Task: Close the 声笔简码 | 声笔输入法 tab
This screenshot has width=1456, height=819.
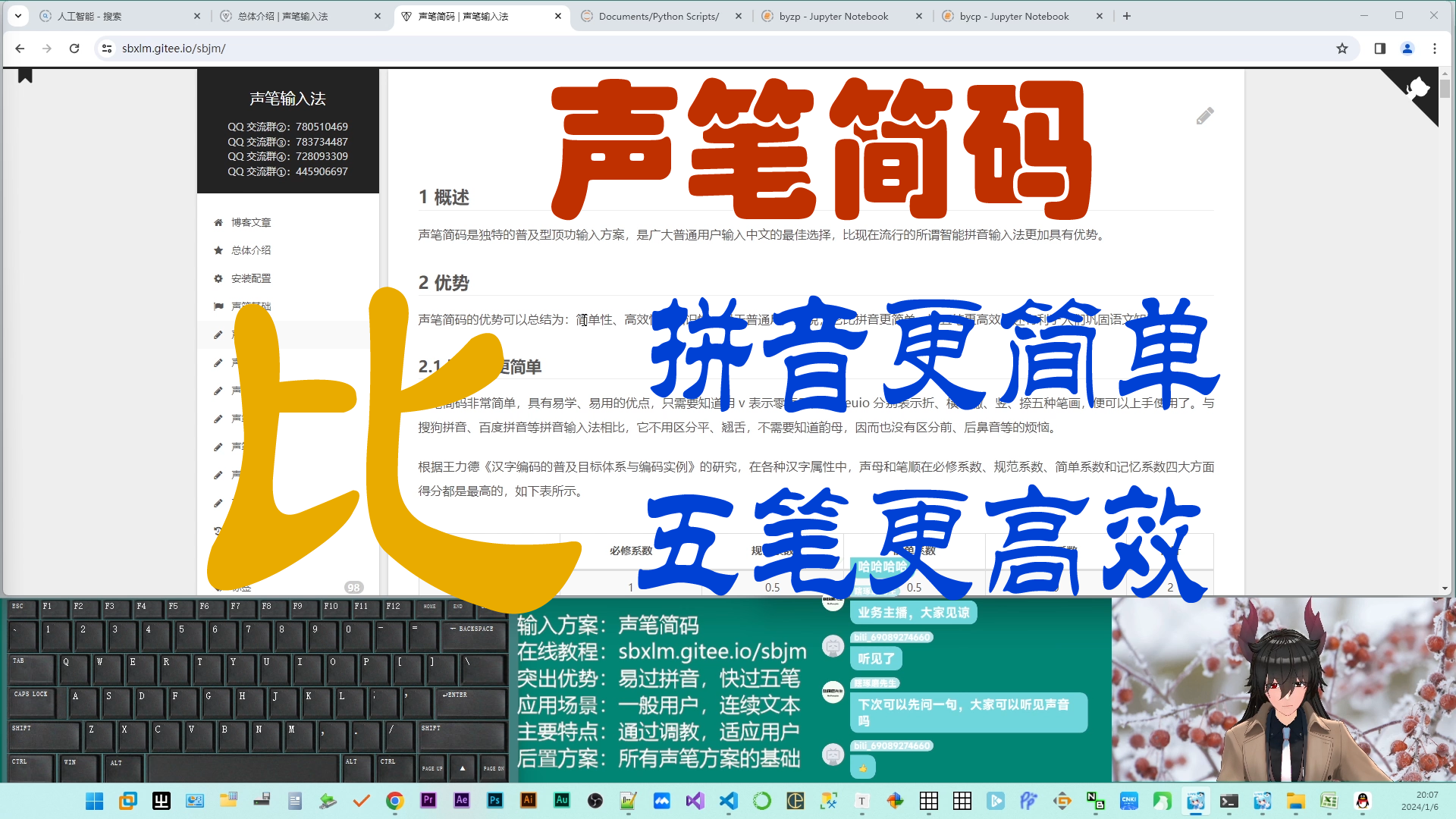Action: point(558,16)
